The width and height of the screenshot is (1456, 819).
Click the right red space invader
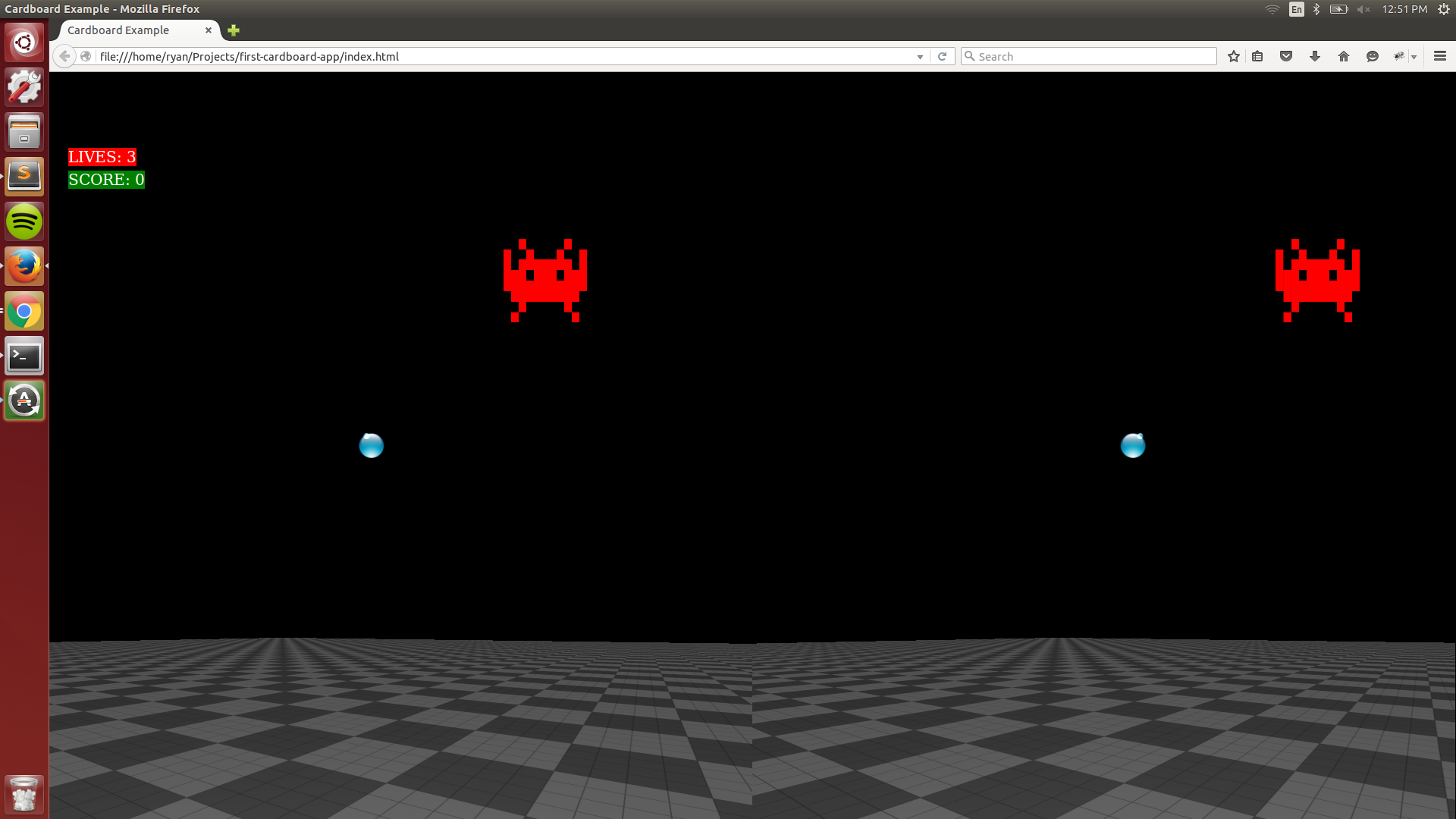[x=1317, y=281]
